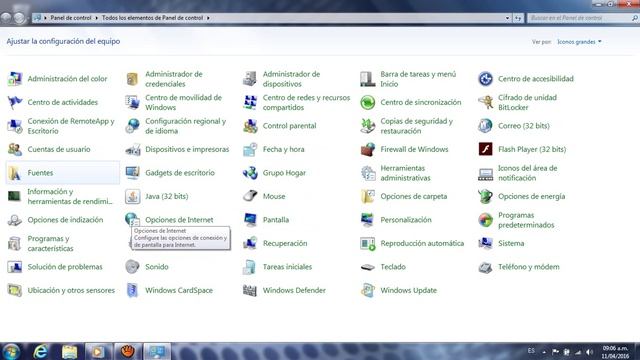Viewport: 640px width, 360px height.
Task: Open Flash Player (32 bits) icon
Action: click(485, 149)
